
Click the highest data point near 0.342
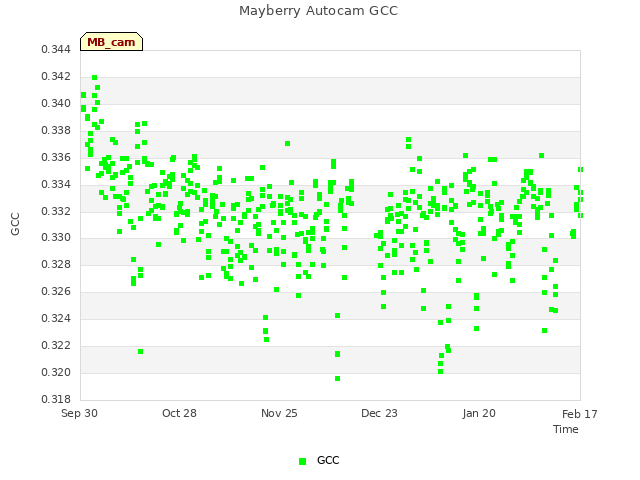[x=95, y=78]
